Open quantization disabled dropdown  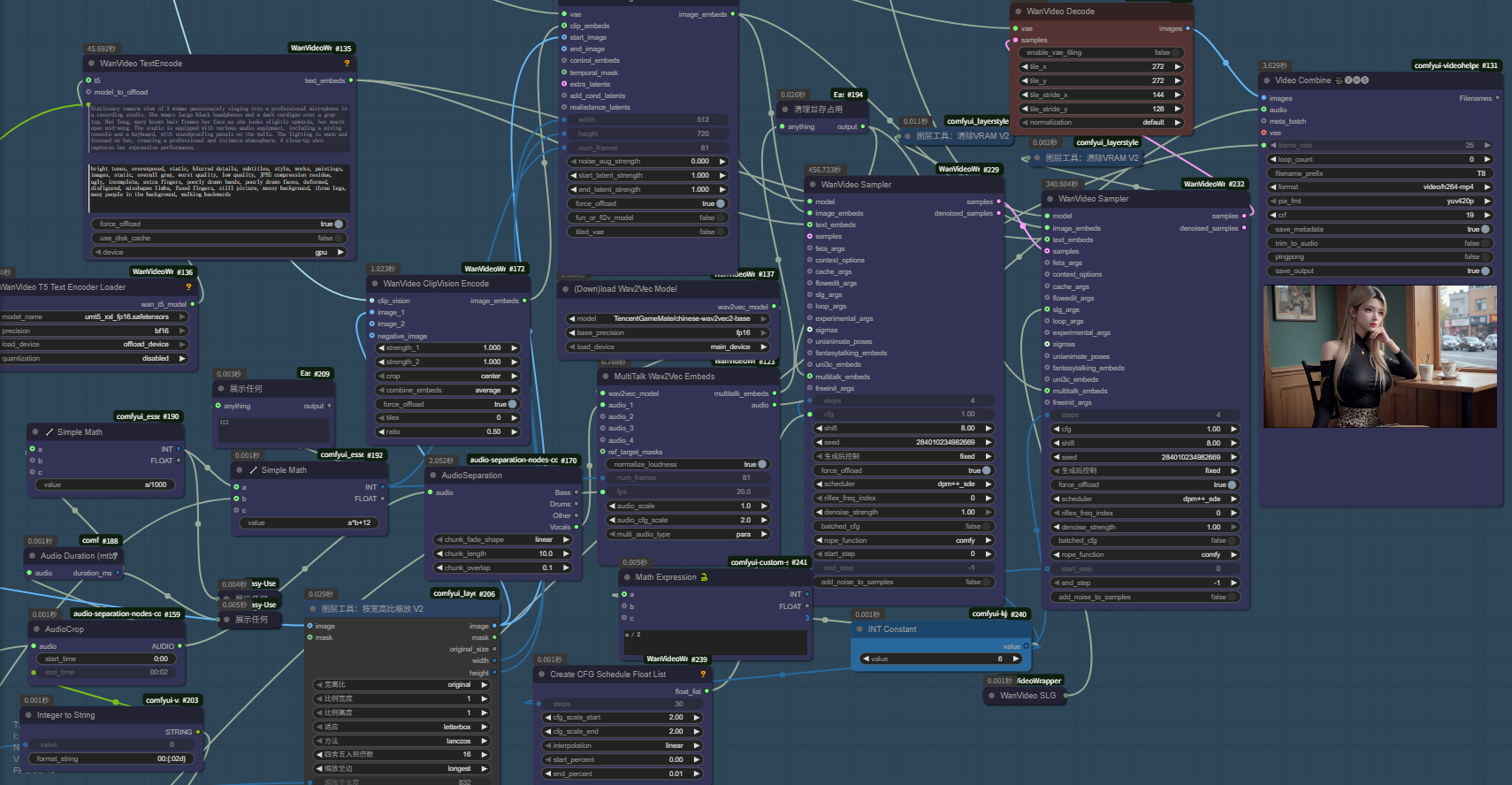[93, 358]
